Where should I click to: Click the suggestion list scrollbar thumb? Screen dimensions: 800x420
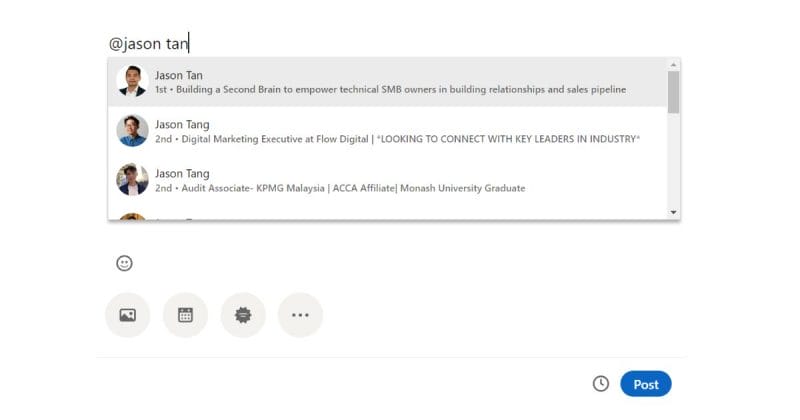(673, 92)
